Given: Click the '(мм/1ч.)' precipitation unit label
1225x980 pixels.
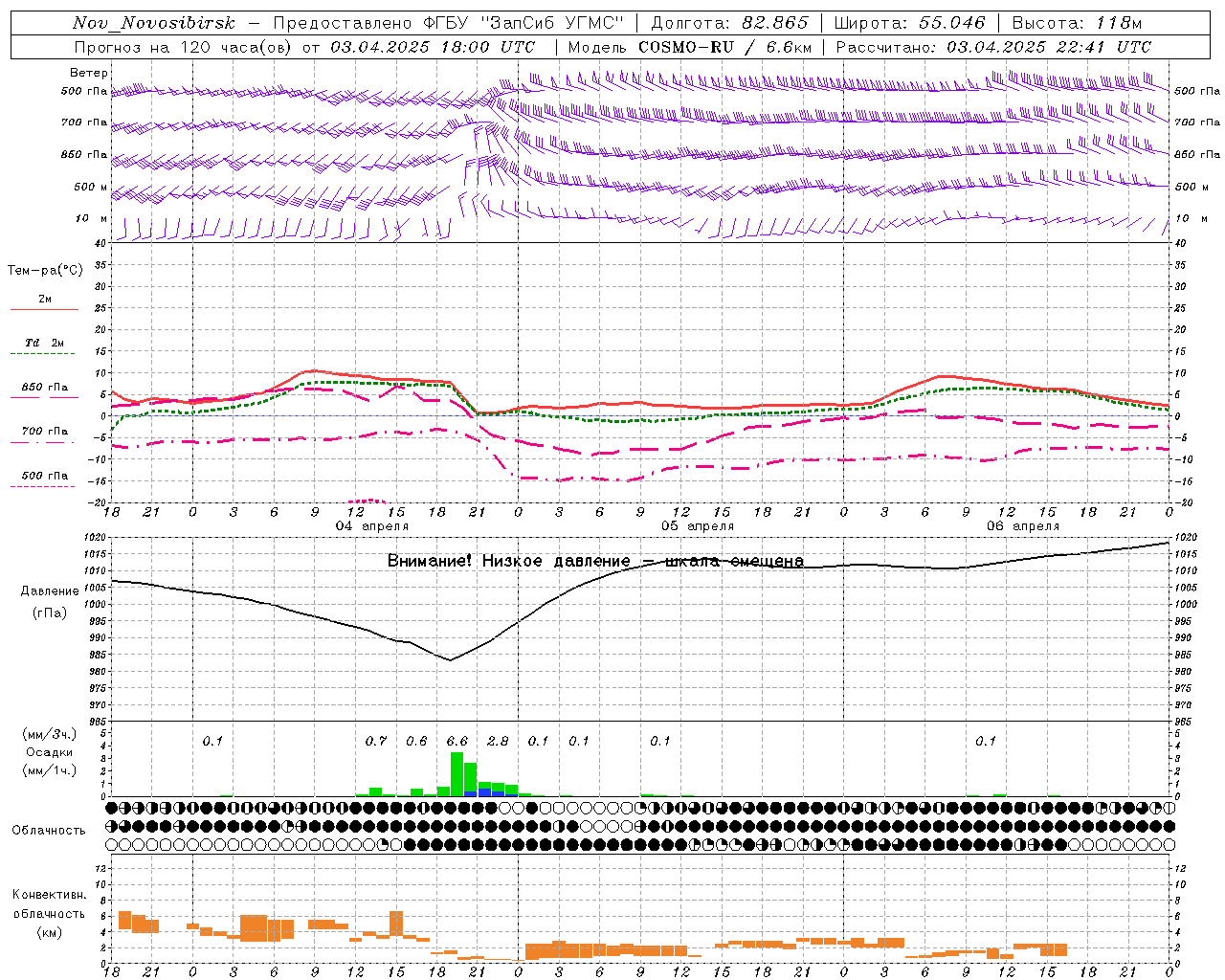Looking at the screenshot, I should (x=49, y=770).
